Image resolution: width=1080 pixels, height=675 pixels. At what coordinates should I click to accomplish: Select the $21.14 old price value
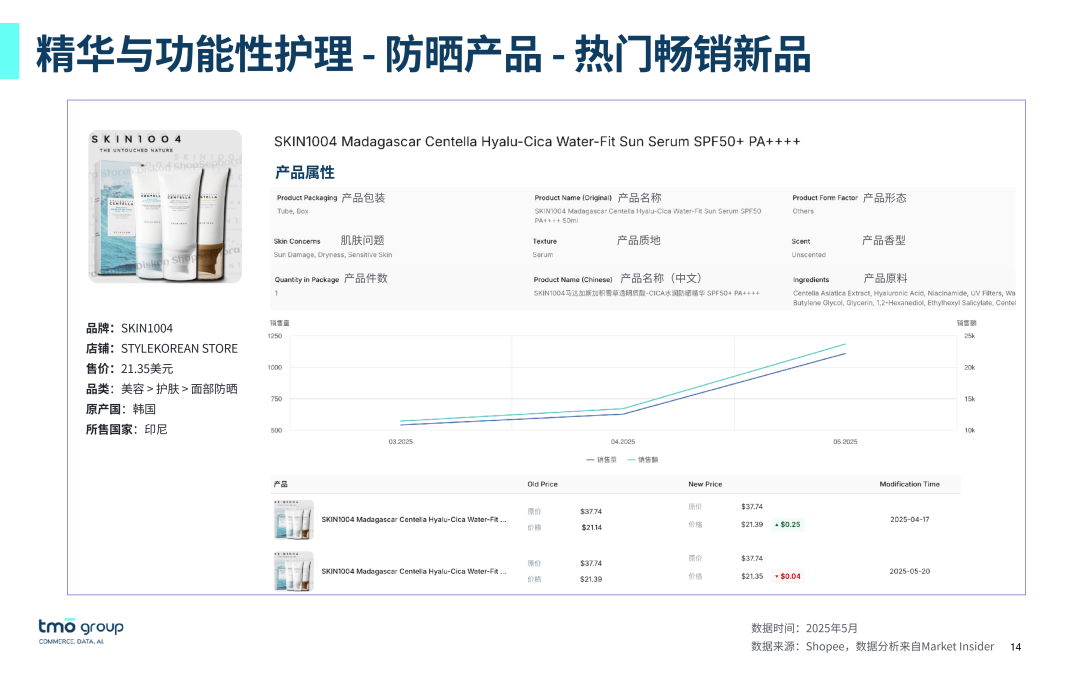[x=592, y=528]
